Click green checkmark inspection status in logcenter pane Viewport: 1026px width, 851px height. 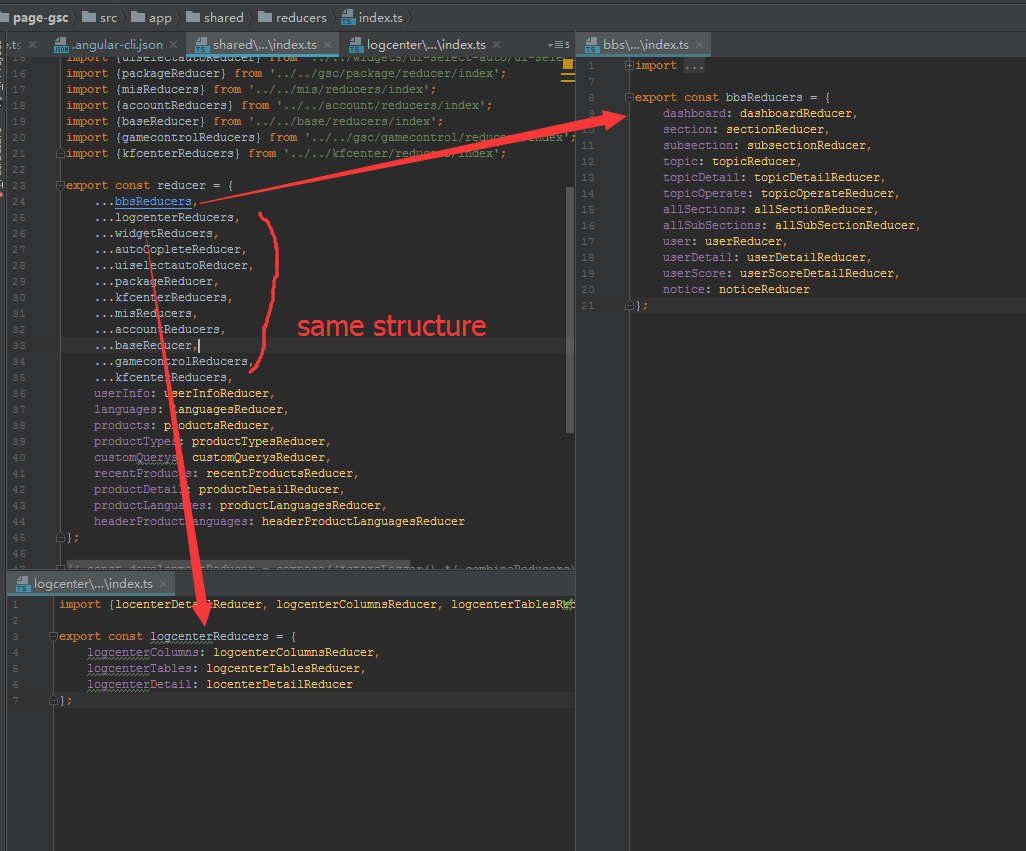568,604
